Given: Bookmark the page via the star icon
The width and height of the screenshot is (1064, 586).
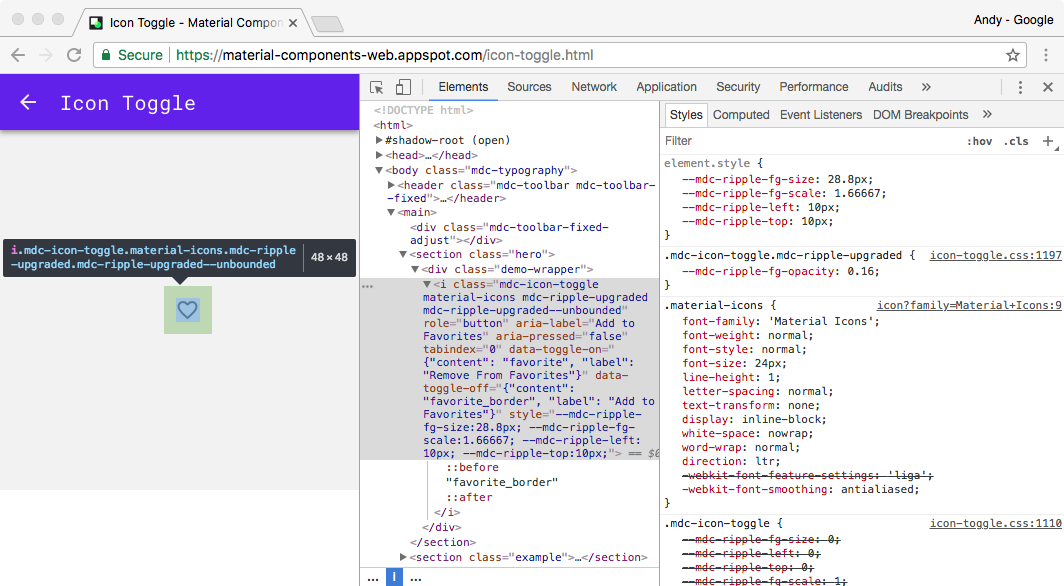Looking at the screenshot, I should [x=1013, y=56].
